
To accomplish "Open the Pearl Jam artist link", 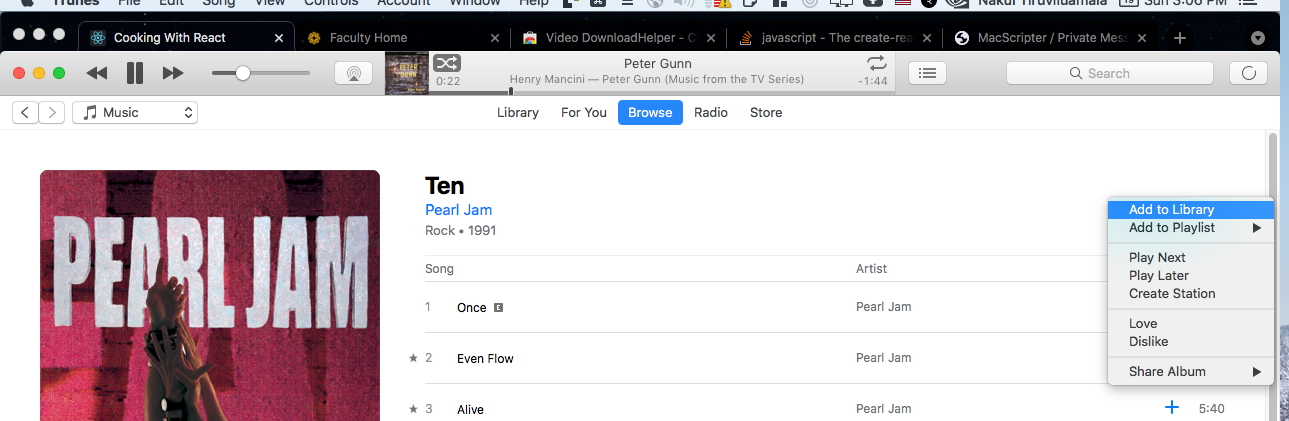I will (x=458, y=210).
